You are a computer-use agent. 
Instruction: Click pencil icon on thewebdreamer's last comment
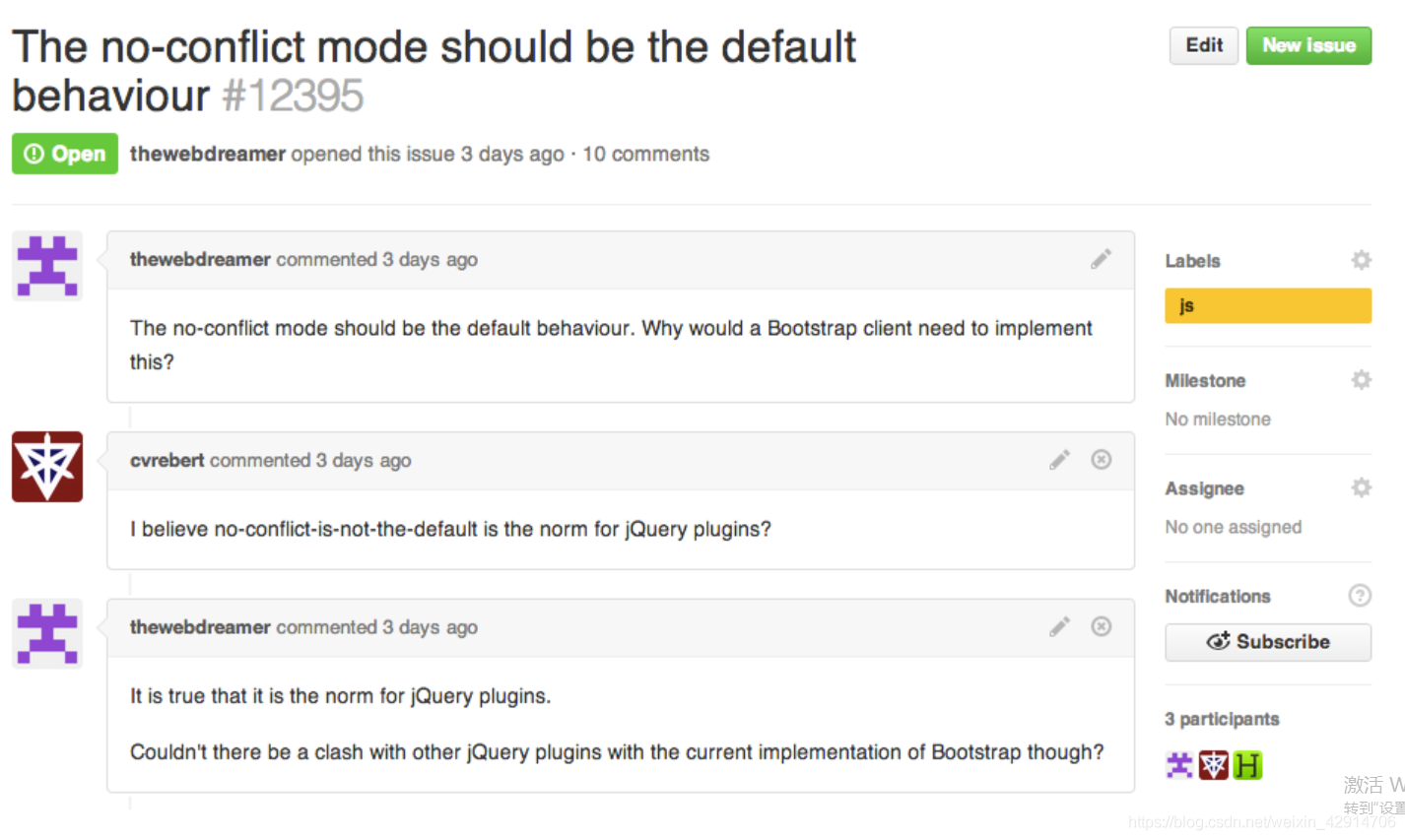(1059, 626)
